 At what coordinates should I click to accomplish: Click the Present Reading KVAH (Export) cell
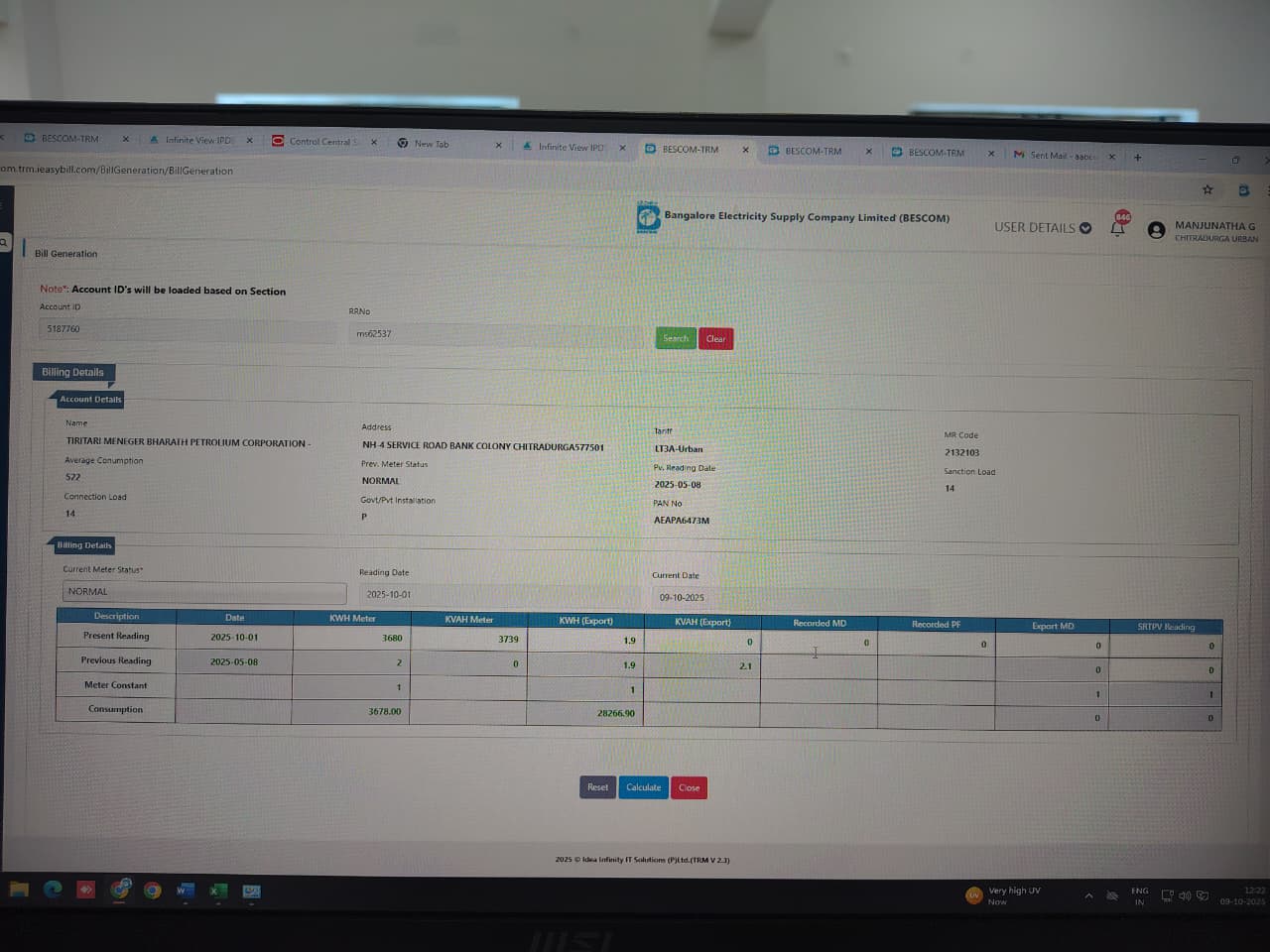(x=701, y=642)
